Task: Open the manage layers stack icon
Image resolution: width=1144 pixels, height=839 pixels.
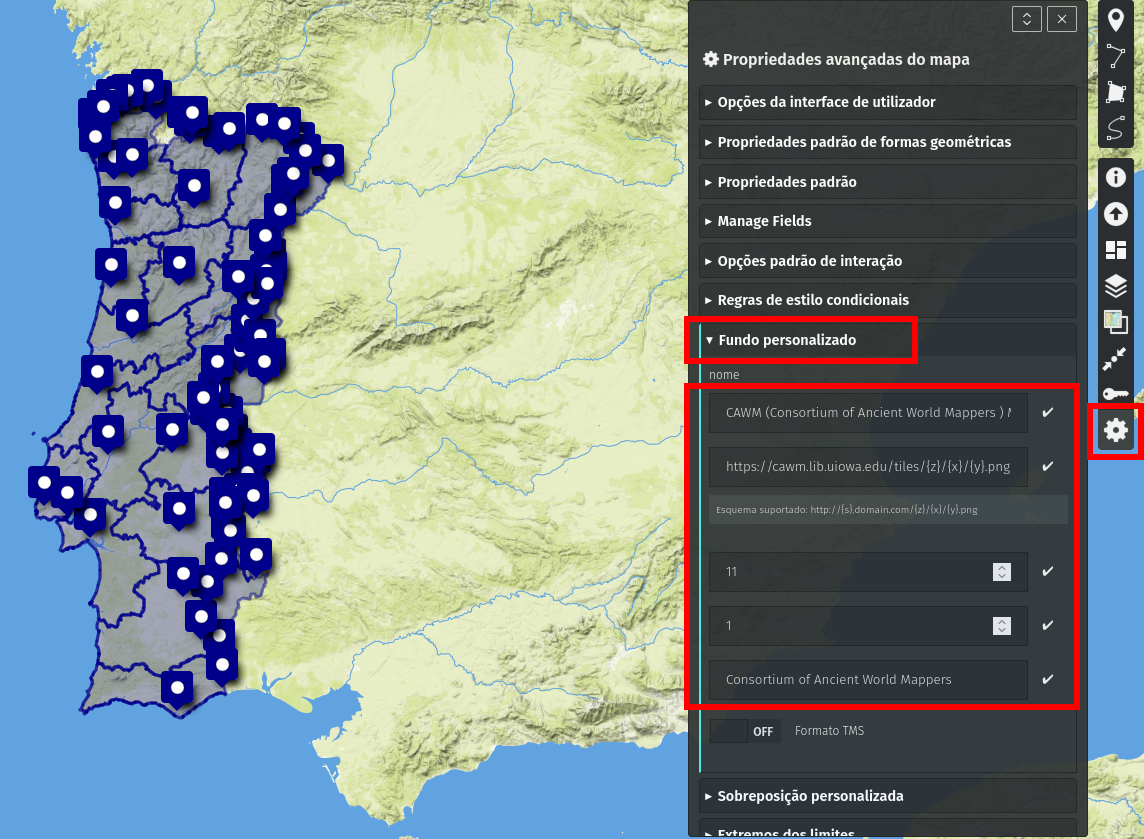Action: point(1116,286)
